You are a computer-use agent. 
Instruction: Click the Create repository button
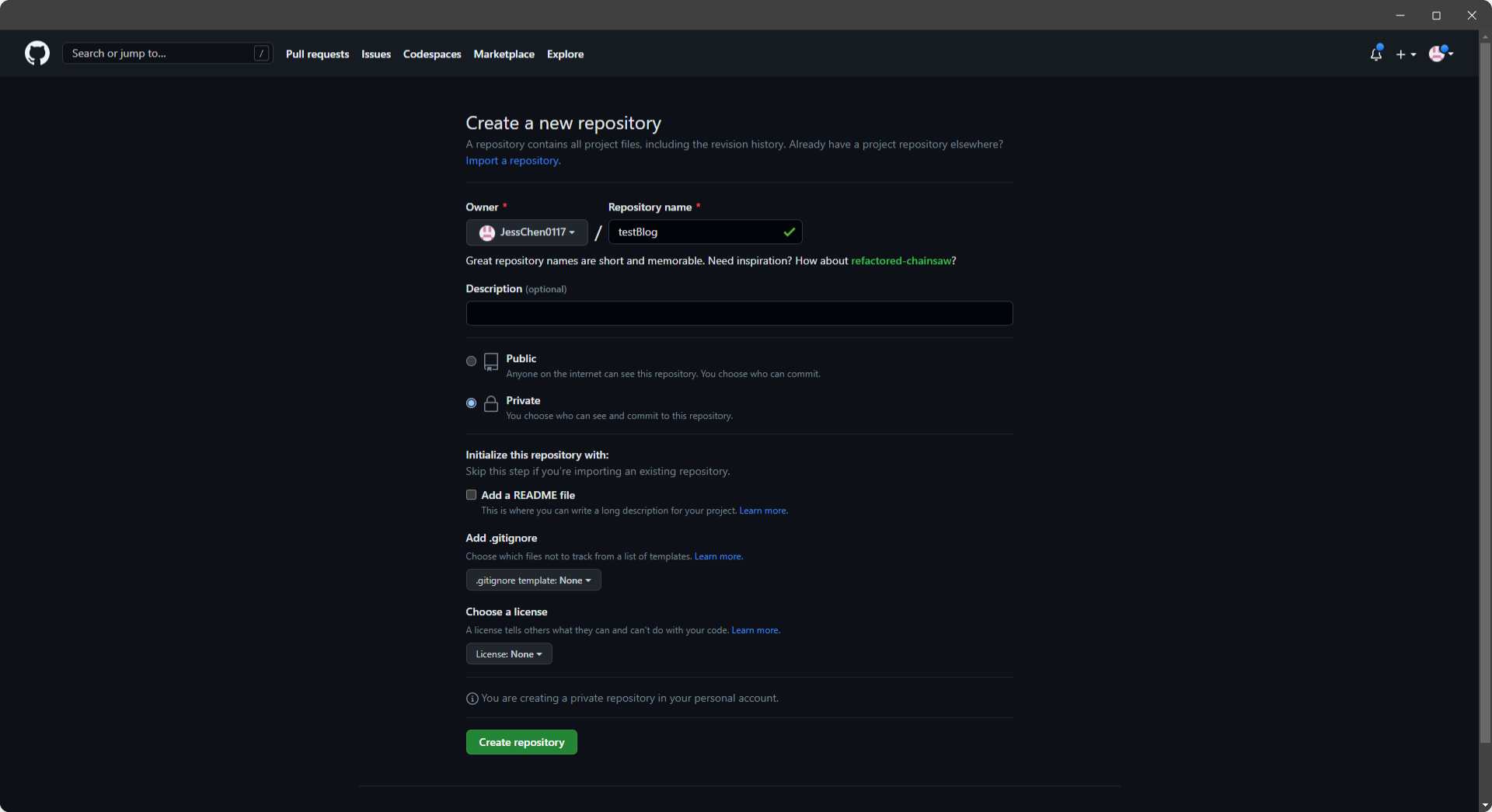click(521, 742)
